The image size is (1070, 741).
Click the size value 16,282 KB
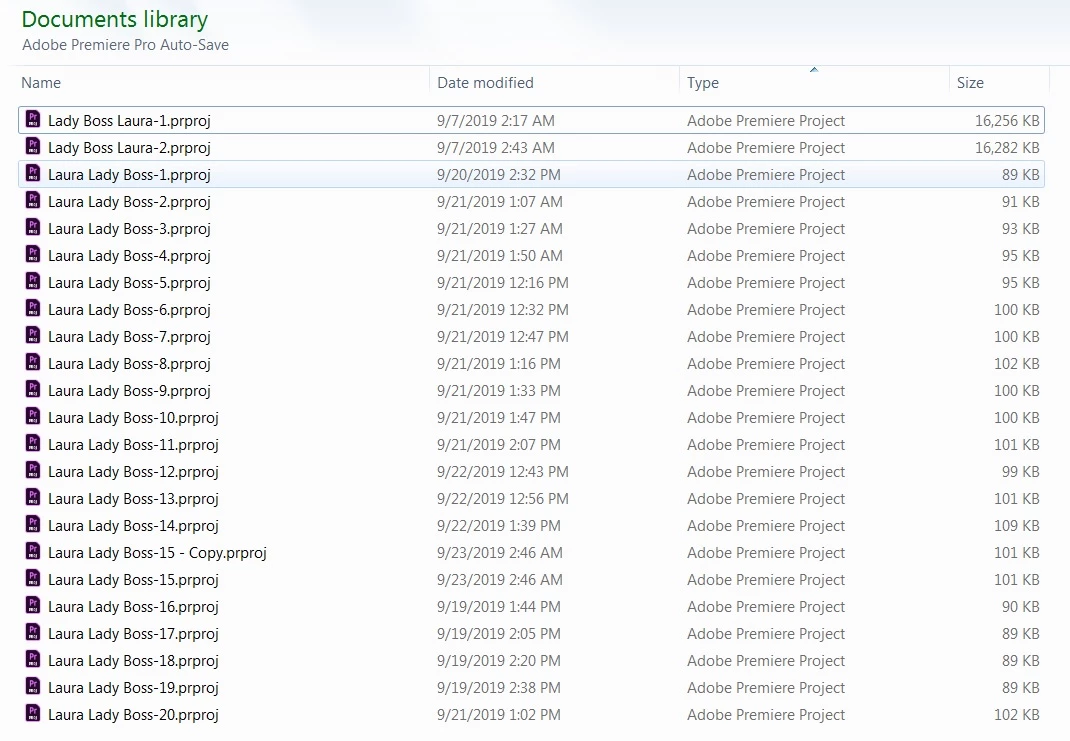[x=1007, y=147]
